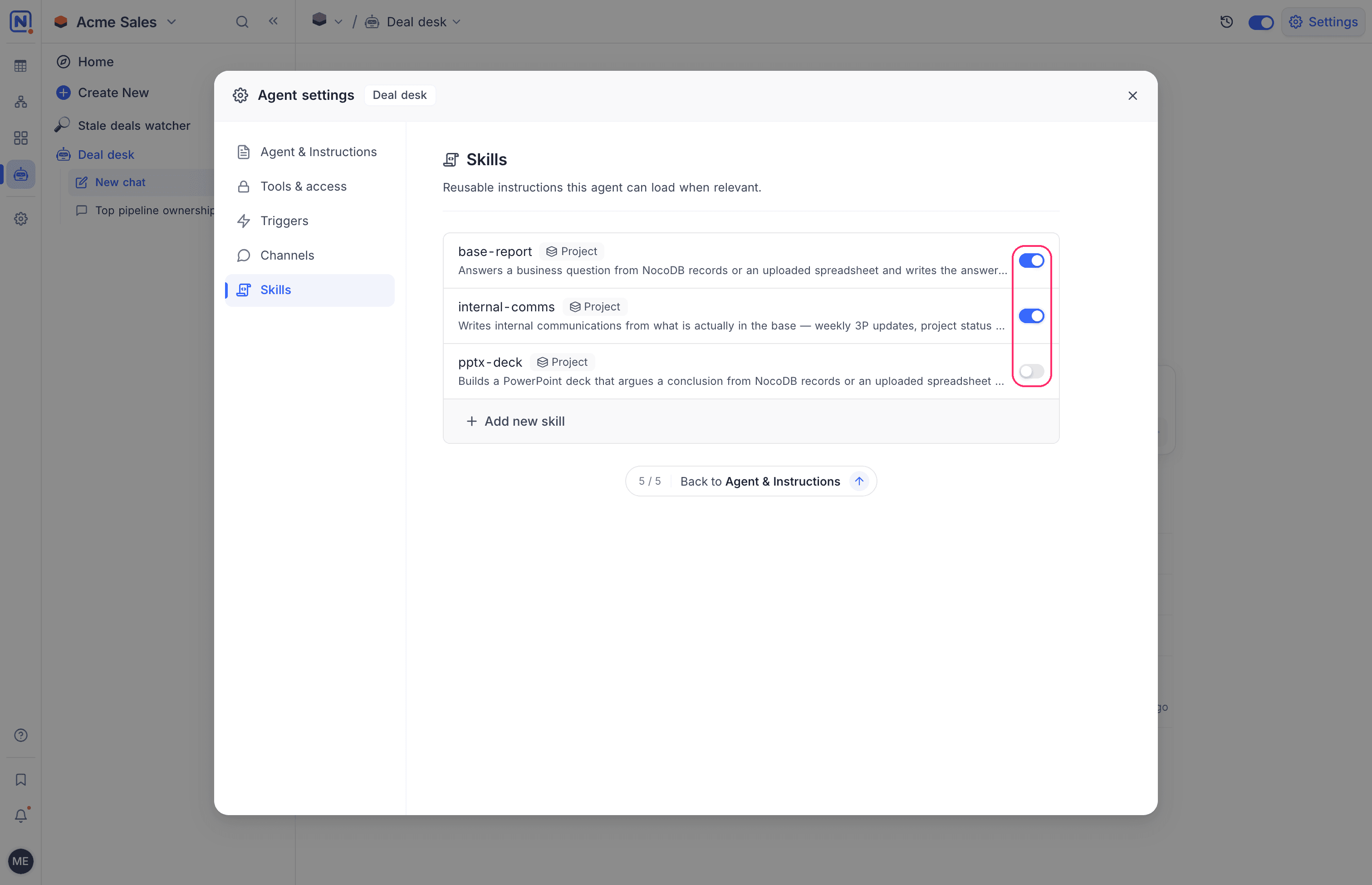Select the Deal desk agent in the sidebar

click(x=95, y=155)
